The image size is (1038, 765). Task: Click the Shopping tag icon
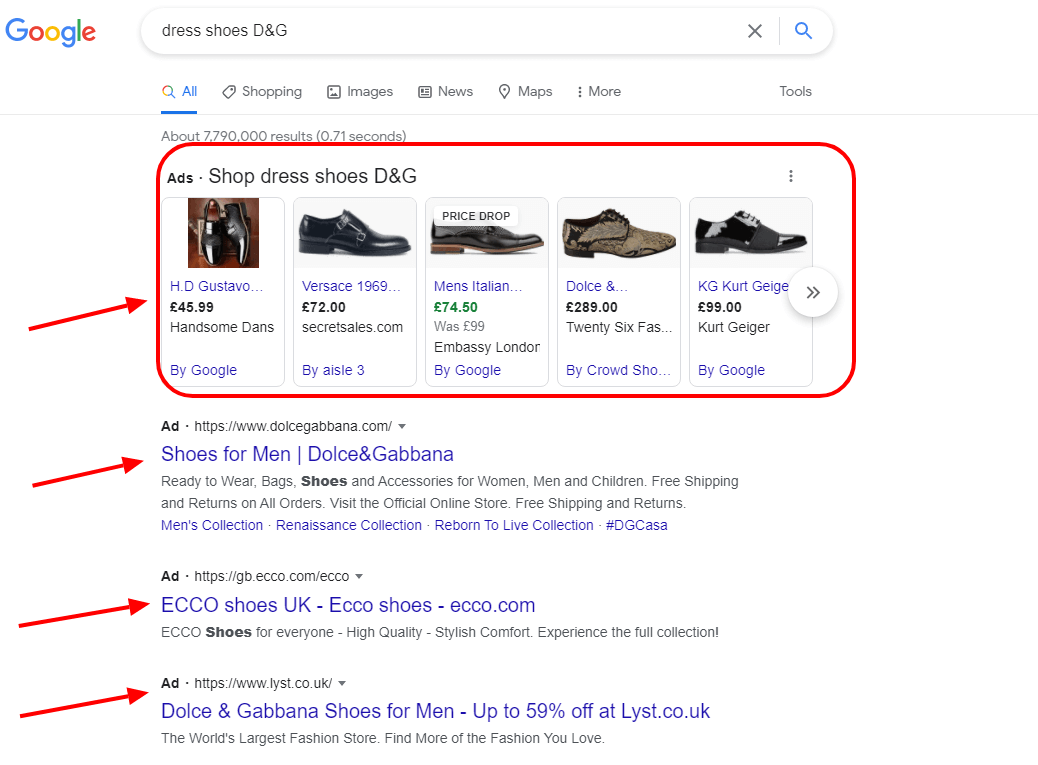[227, 91]
